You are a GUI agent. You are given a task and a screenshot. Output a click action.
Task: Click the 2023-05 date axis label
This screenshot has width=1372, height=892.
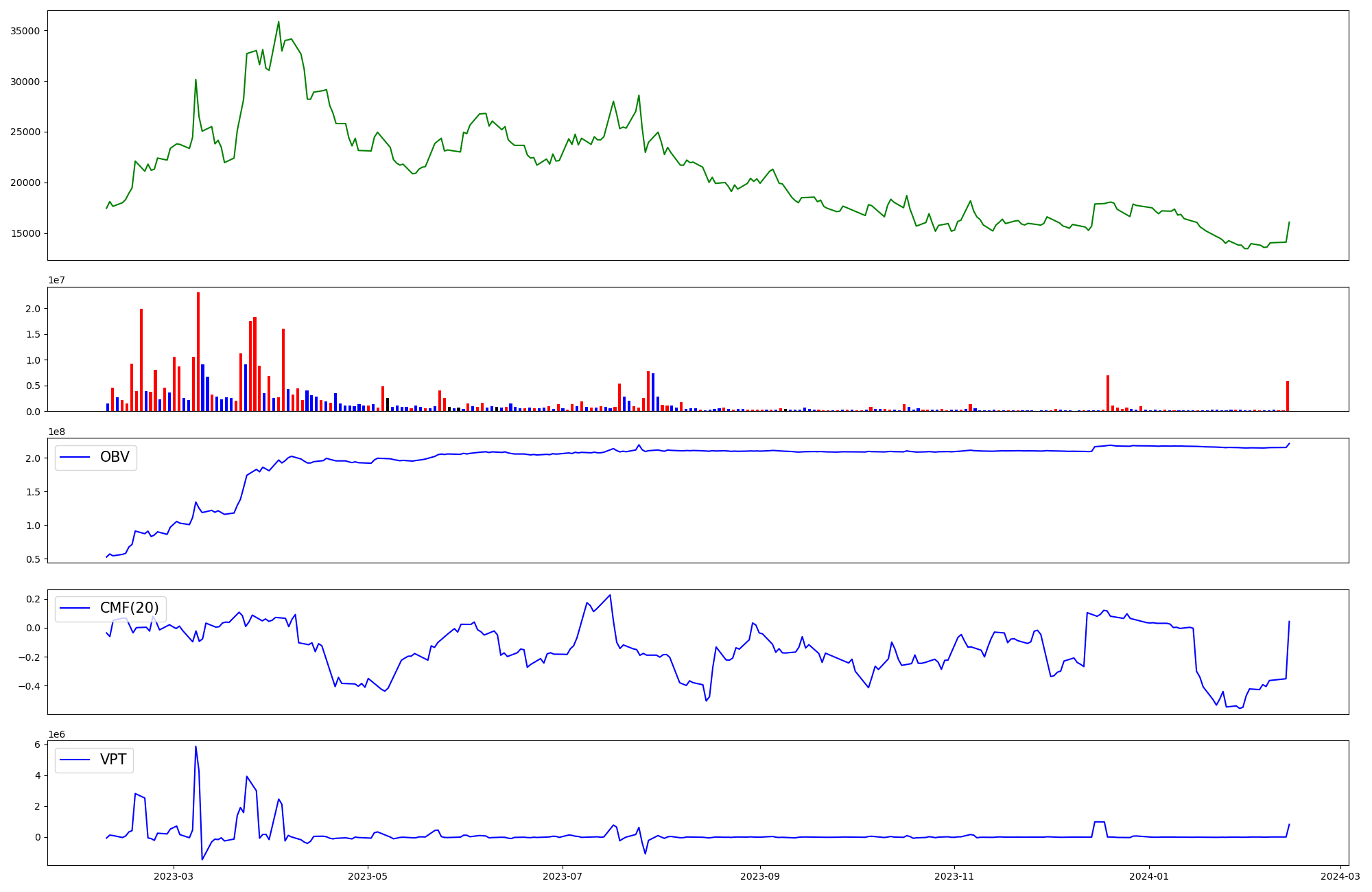coord(368,876)
